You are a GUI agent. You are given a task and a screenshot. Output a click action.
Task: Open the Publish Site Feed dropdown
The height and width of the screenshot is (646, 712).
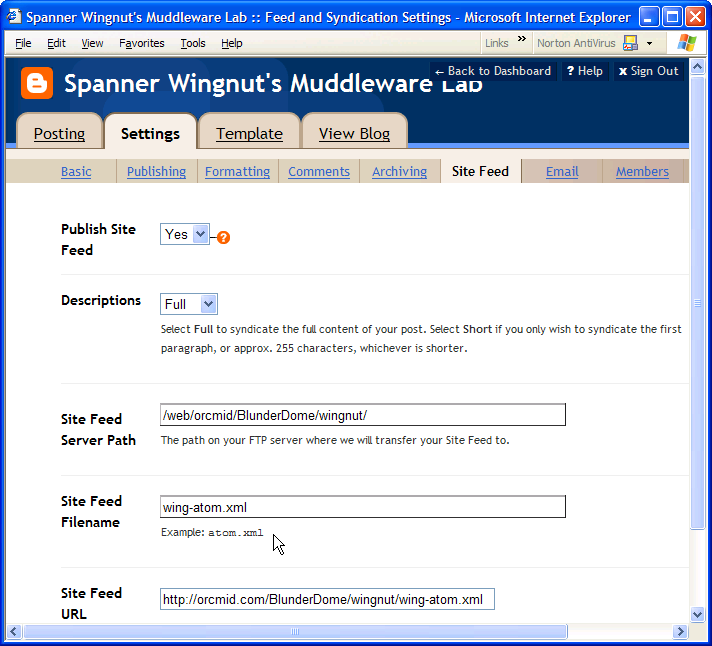coord(200,234)
